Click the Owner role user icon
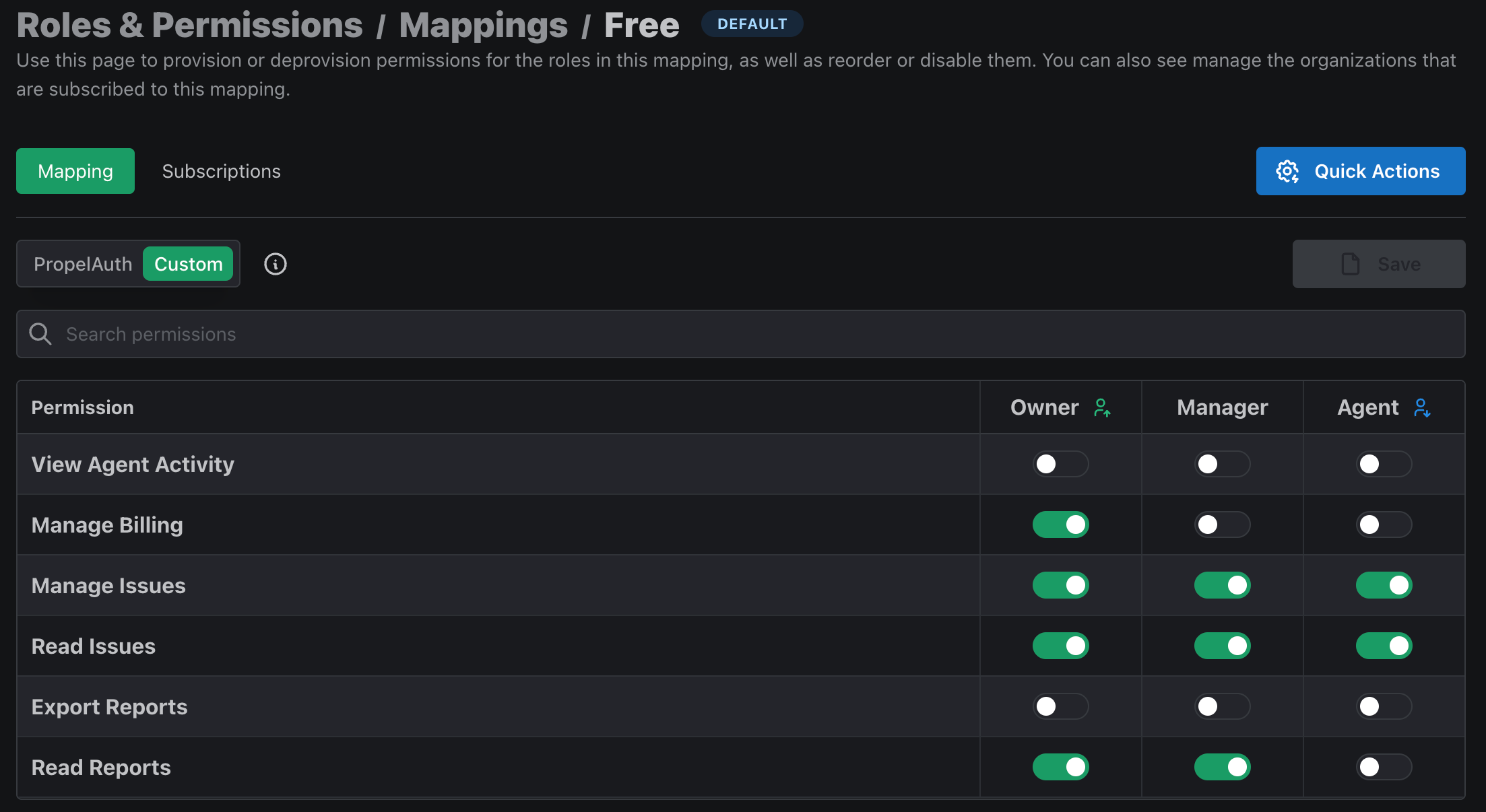 [x=1102, y=407]
